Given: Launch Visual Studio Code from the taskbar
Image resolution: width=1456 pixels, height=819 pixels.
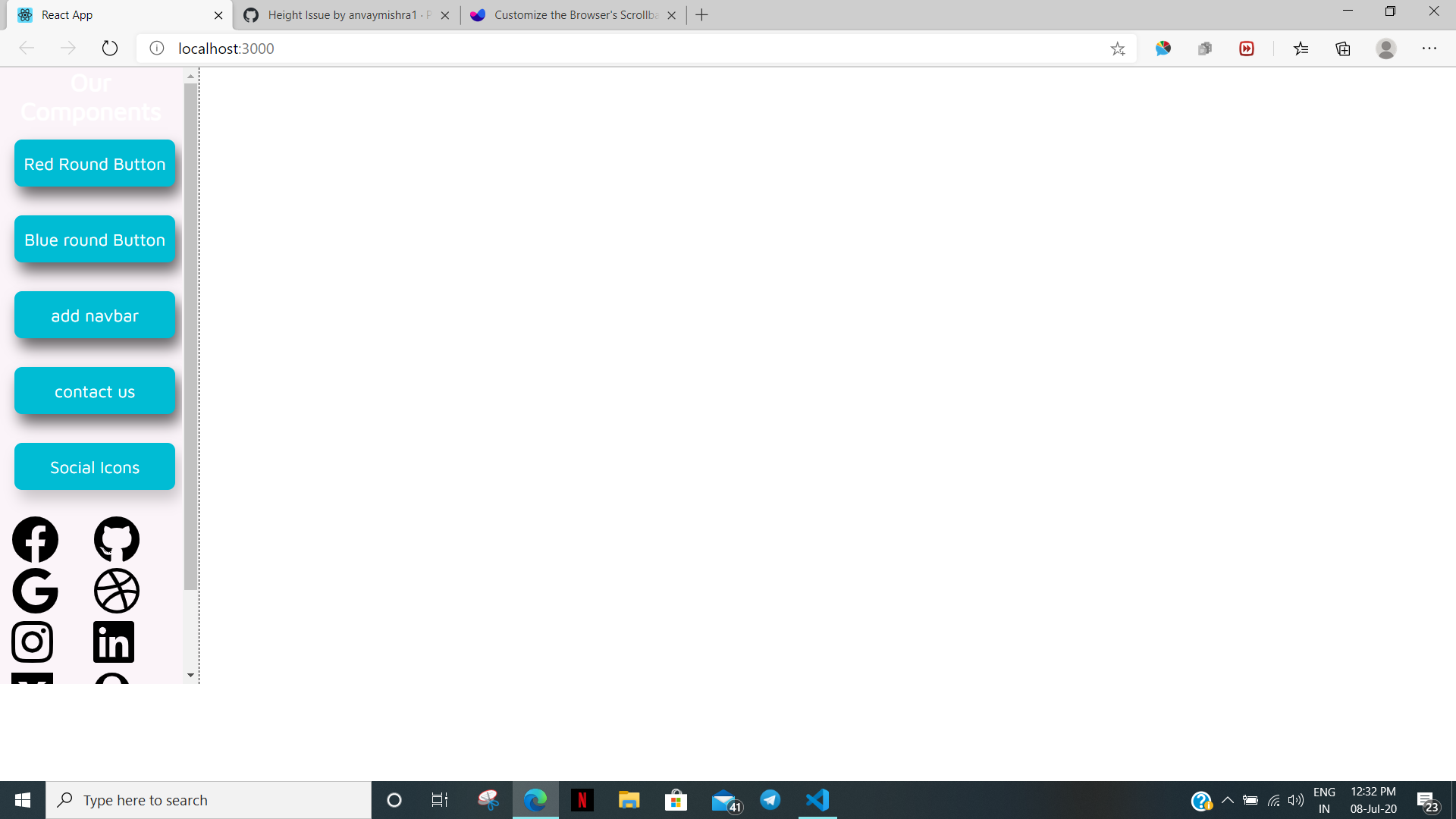Looking at the screenshot, I should [817, 799].
